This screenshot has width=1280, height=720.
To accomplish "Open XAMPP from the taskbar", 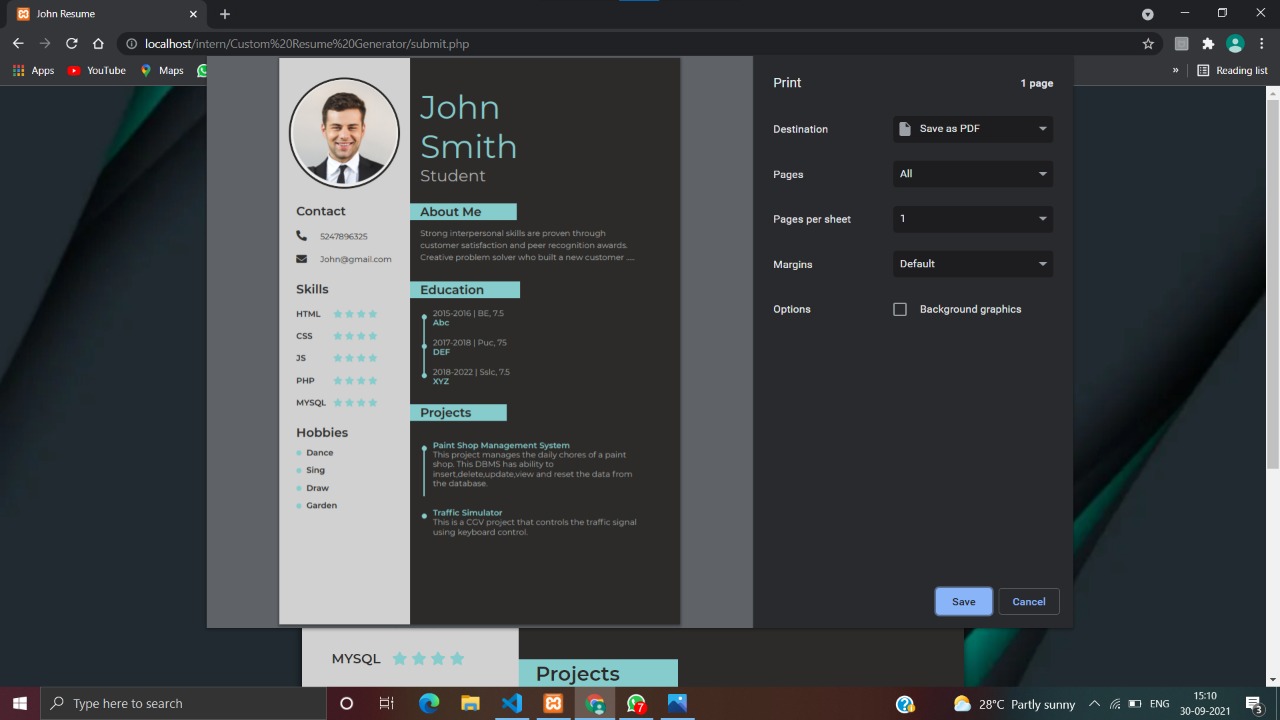I will click(x=553, y=704).
